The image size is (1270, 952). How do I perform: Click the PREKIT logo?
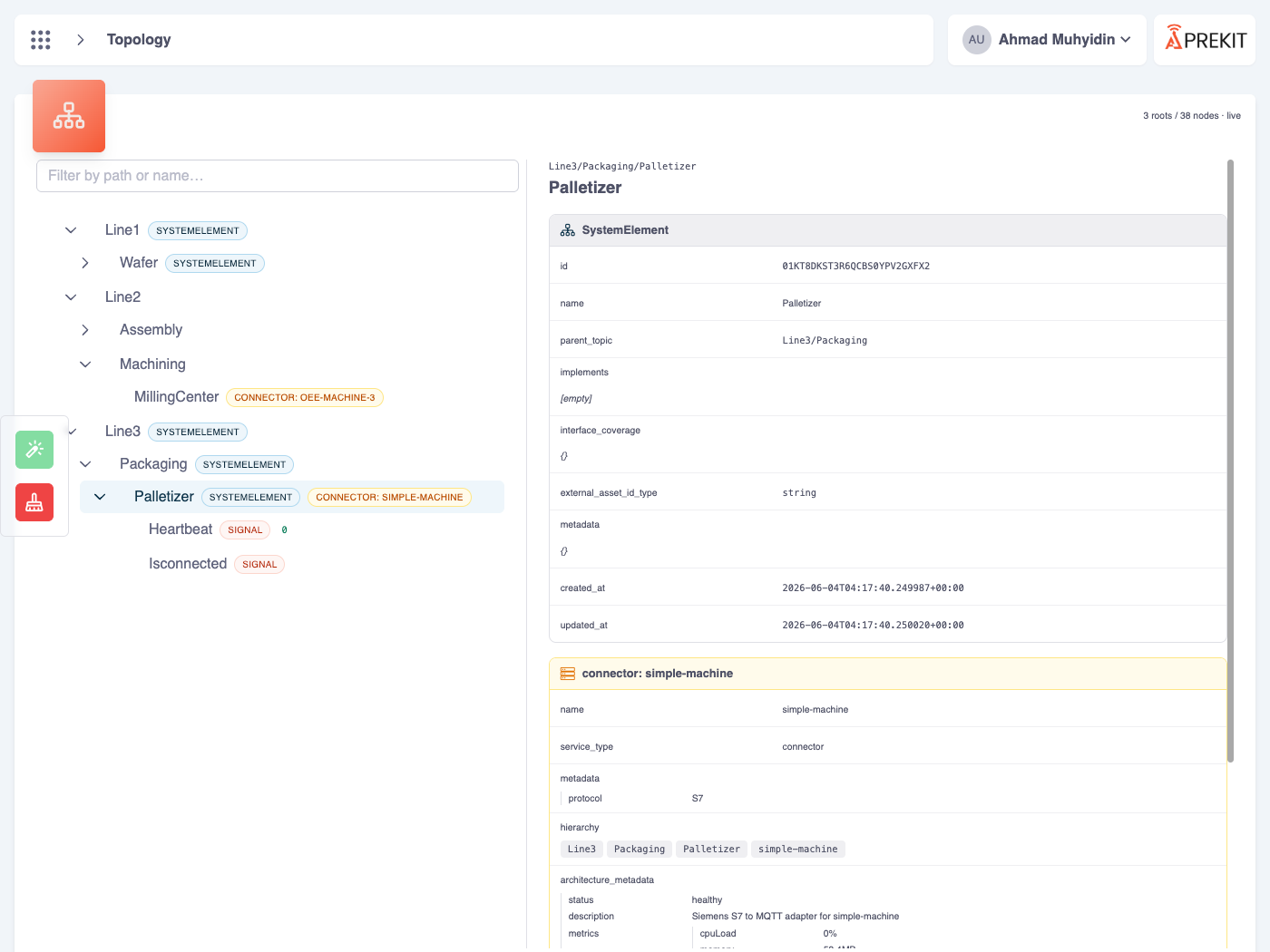pos(1206,39)
